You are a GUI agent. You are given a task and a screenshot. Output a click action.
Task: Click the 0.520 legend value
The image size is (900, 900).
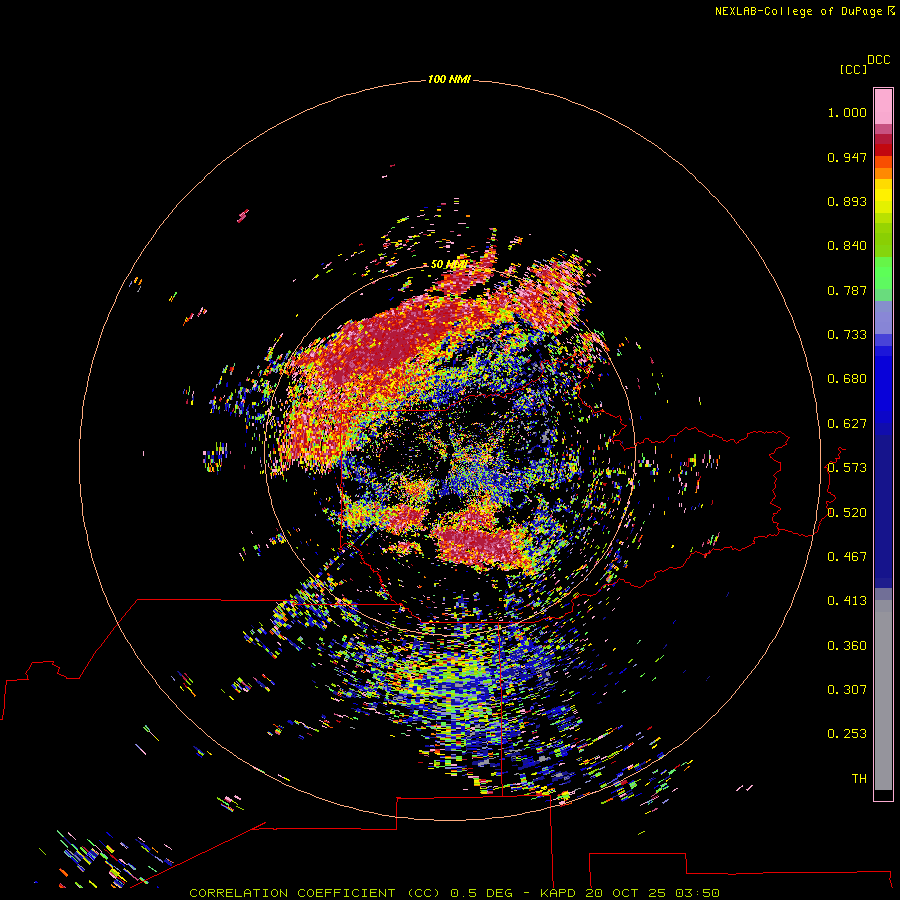(x=847, y=513)
